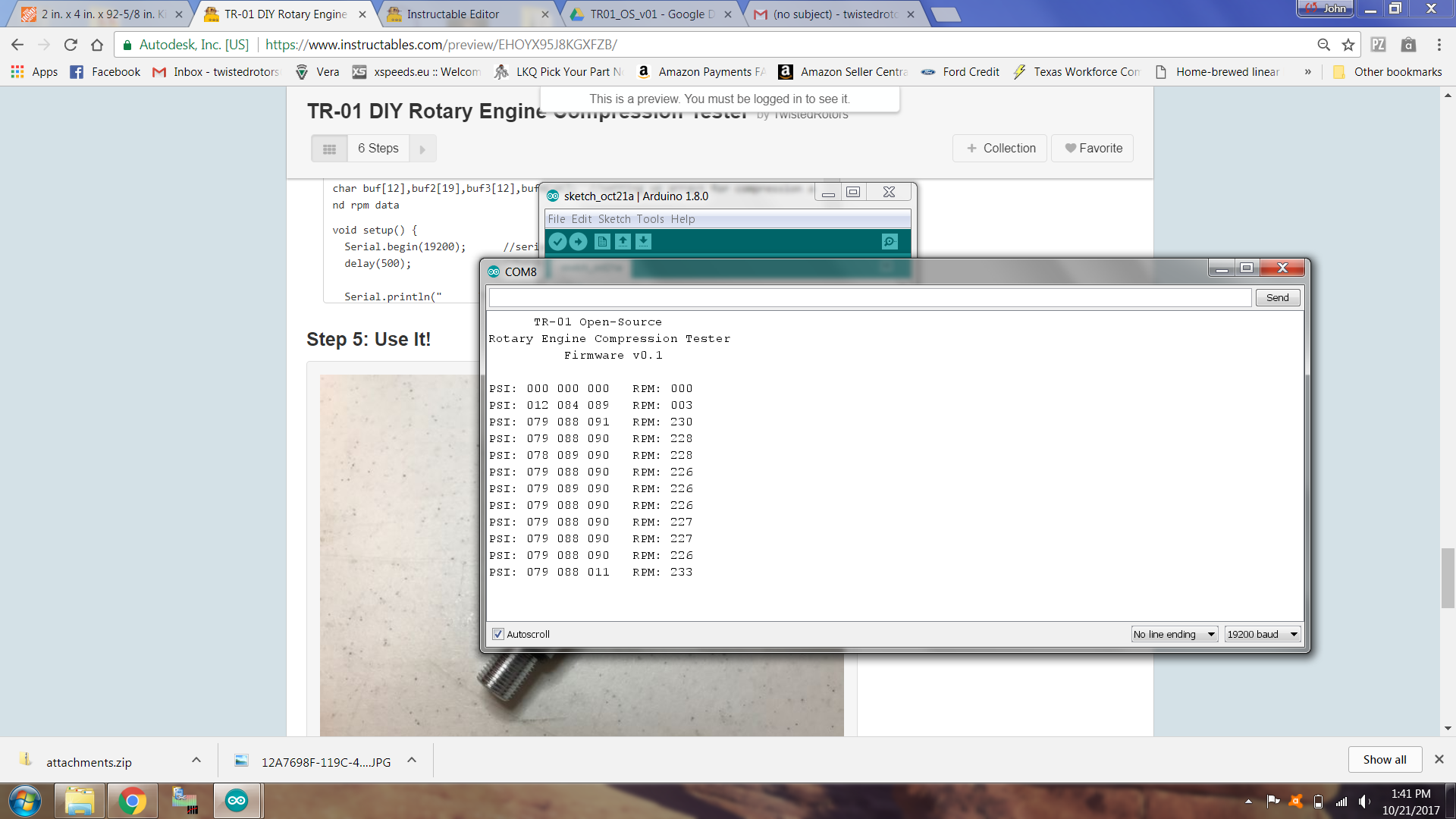The height and width of the screenshot is (819, 1456).
Task: Click the Favorite button
Action: (1092, 149)
